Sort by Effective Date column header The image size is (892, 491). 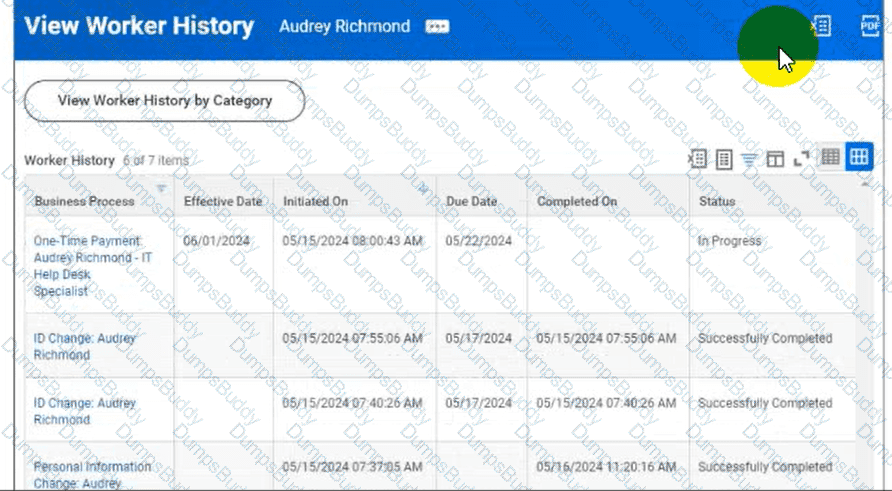(x=223, y=201)
